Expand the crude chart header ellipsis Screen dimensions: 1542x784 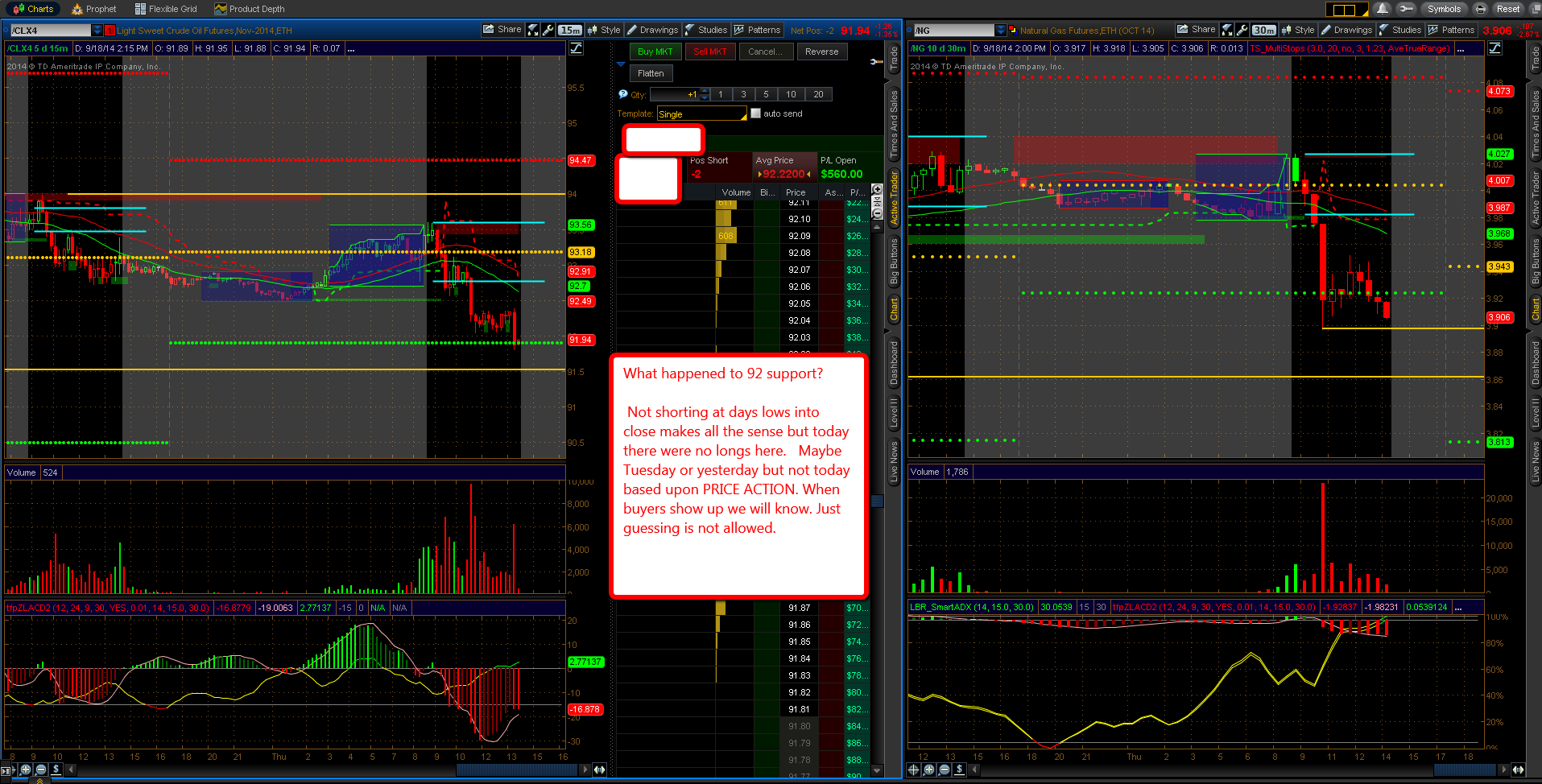pyautogui.click(x=351, y=49)
